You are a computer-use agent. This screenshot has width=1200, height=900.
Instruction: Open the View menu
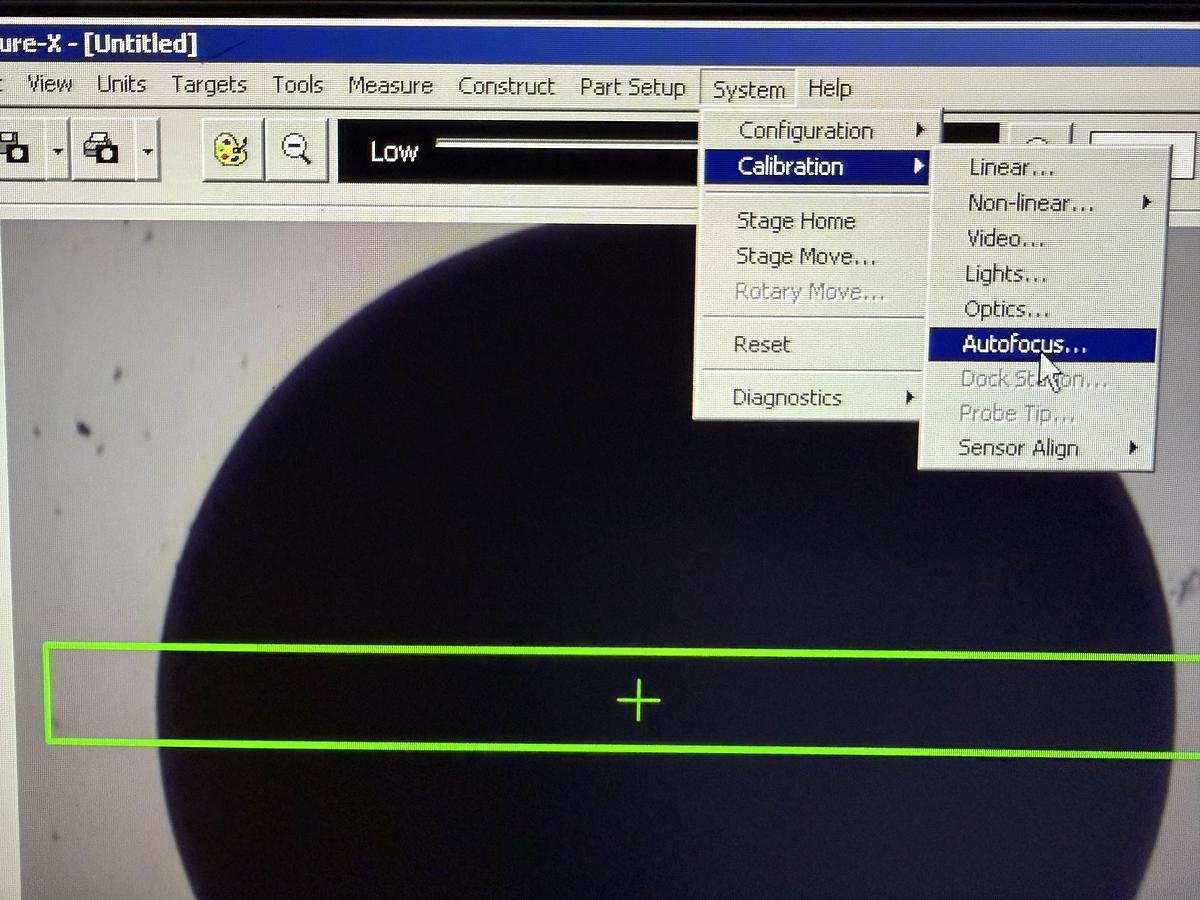[49, 84]
